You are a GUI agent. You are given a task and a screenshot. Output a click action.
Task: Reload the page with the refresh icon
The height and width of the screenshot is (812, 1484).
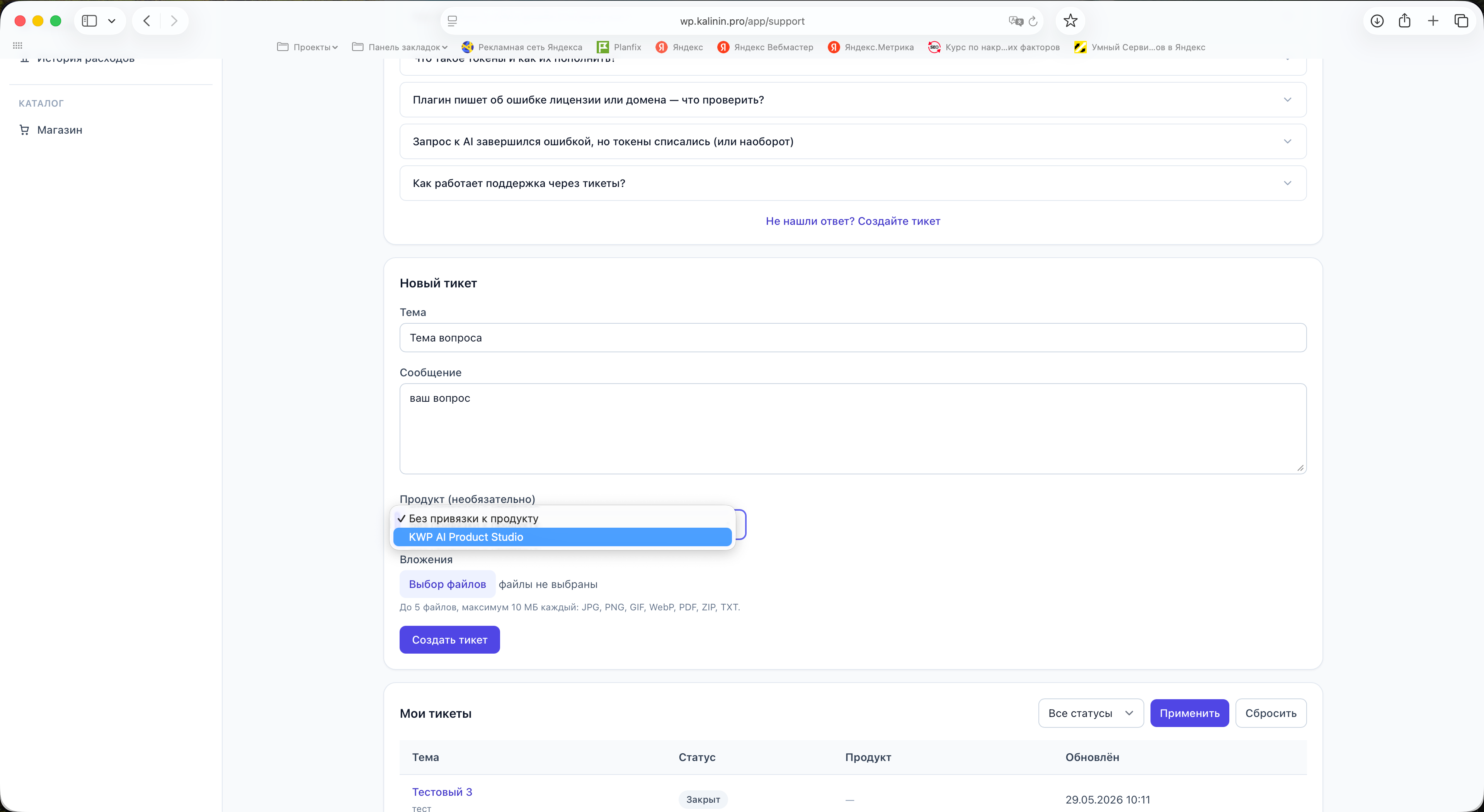[x=1033, y=21]
